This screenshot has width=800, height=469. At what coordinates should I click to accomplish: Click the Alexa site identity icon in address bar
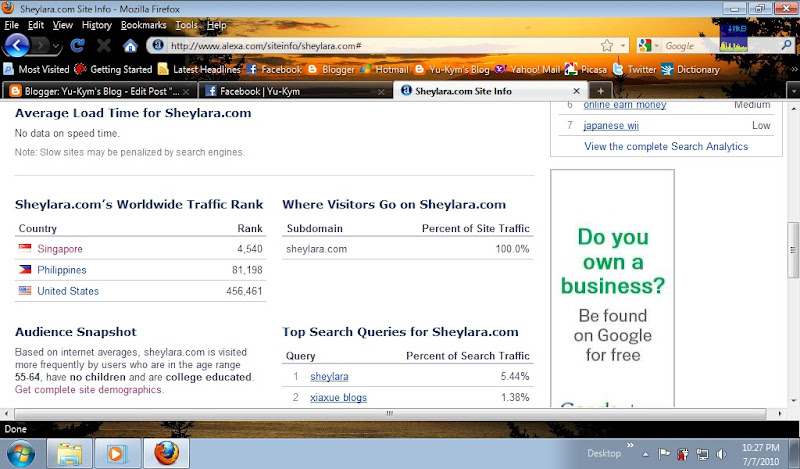(158, 45)
